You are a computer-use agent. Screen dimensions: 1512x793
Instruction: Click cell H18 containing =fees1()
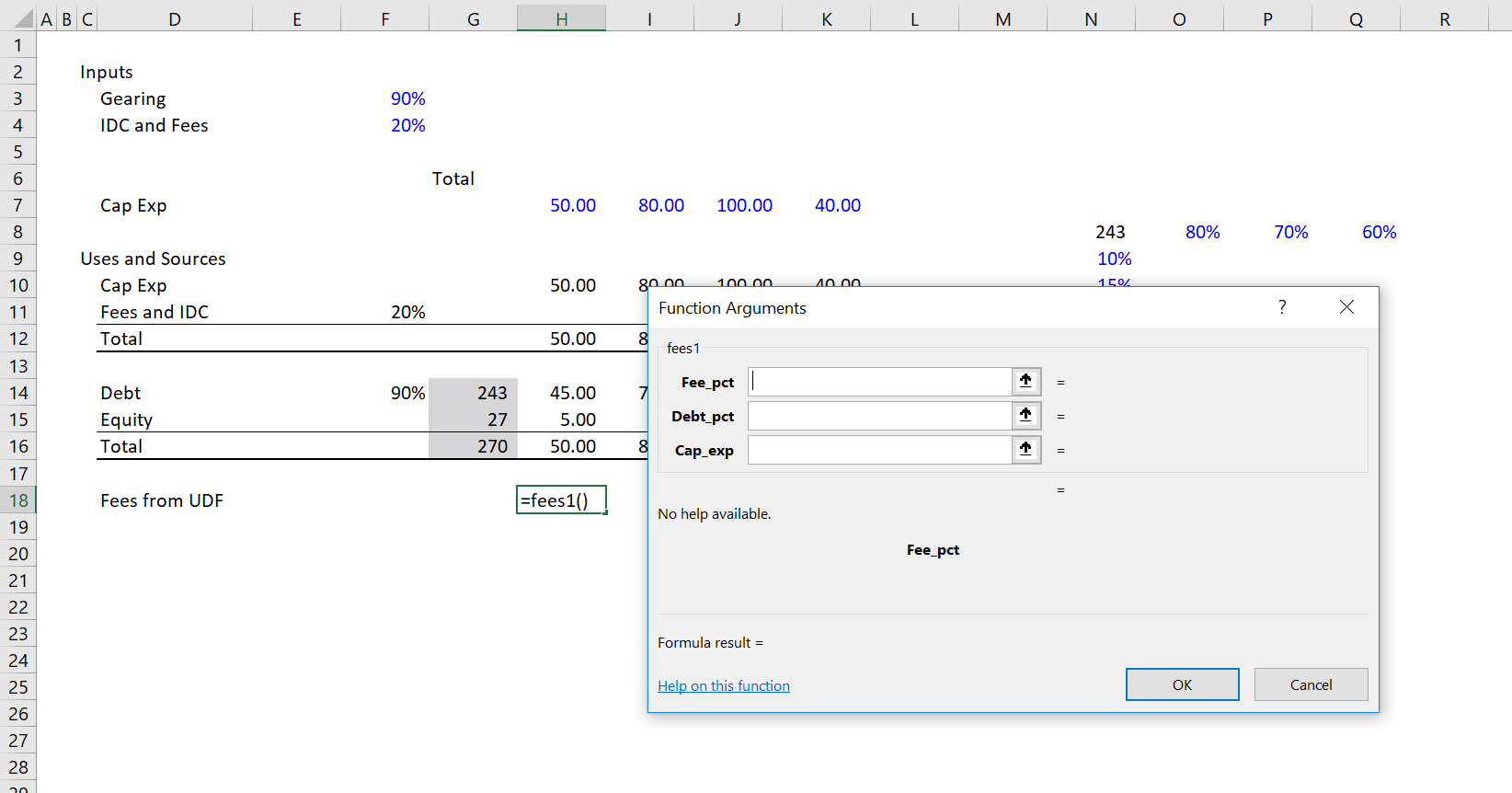561,500
